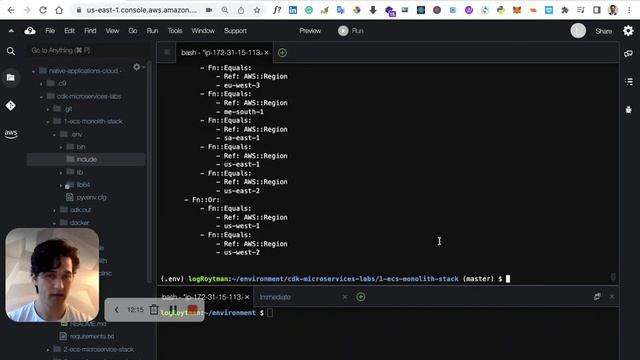Go back in the browser
Viewport: 640px width, 360px height.
click(11, 10)
